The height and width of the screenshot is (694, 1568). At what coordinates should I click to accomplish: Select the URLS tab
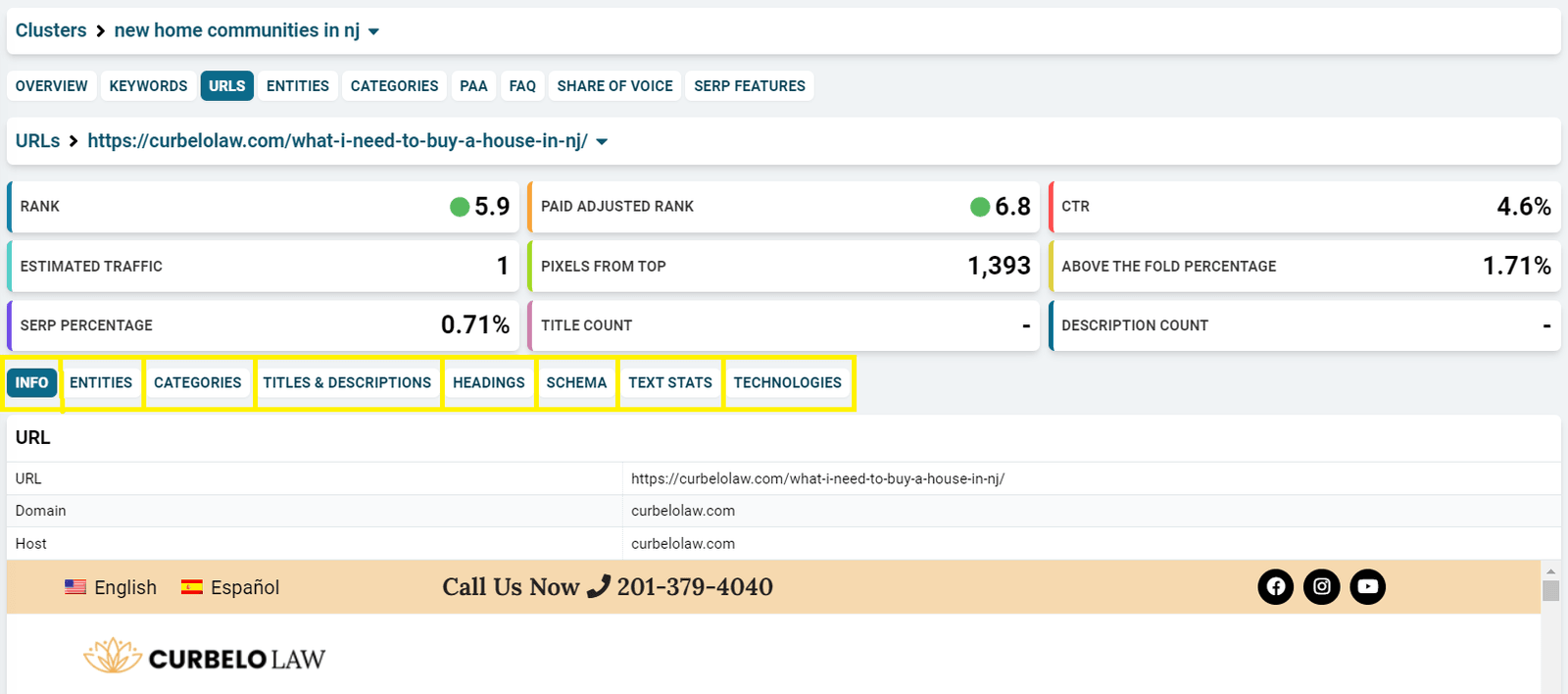pos(227,85)
